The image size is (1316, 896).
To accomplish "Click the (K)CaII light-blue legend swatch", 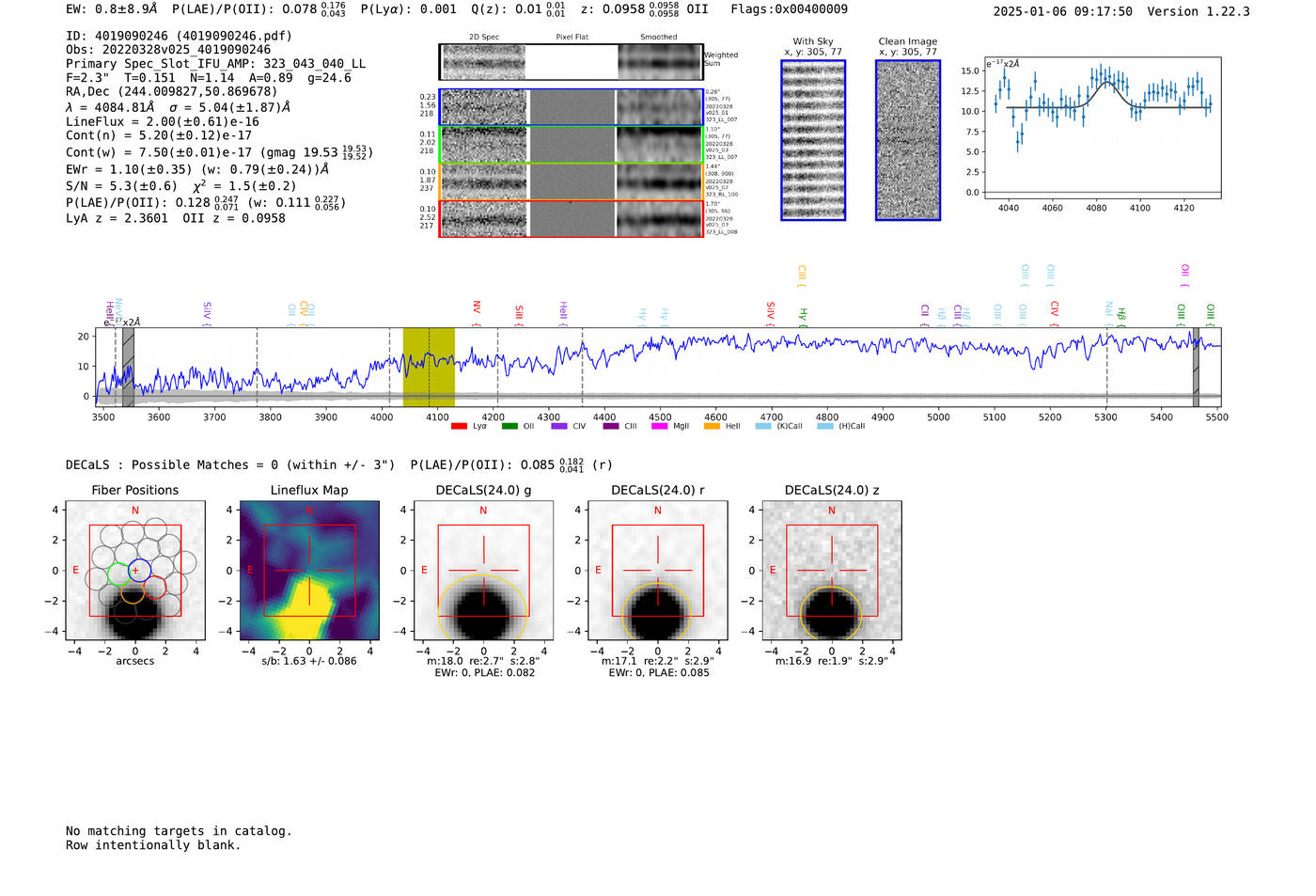I will [763, 427].
